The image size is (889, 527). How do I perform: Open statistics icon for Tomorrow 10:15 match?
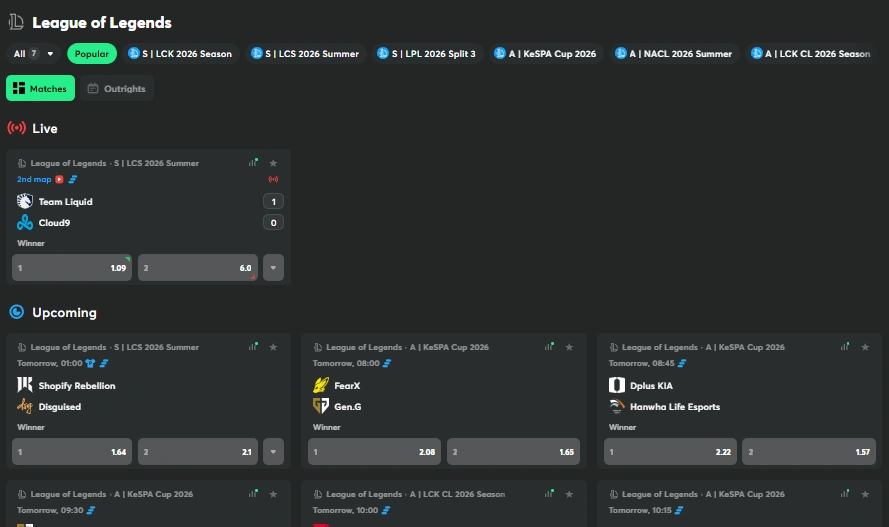(845, 494)
